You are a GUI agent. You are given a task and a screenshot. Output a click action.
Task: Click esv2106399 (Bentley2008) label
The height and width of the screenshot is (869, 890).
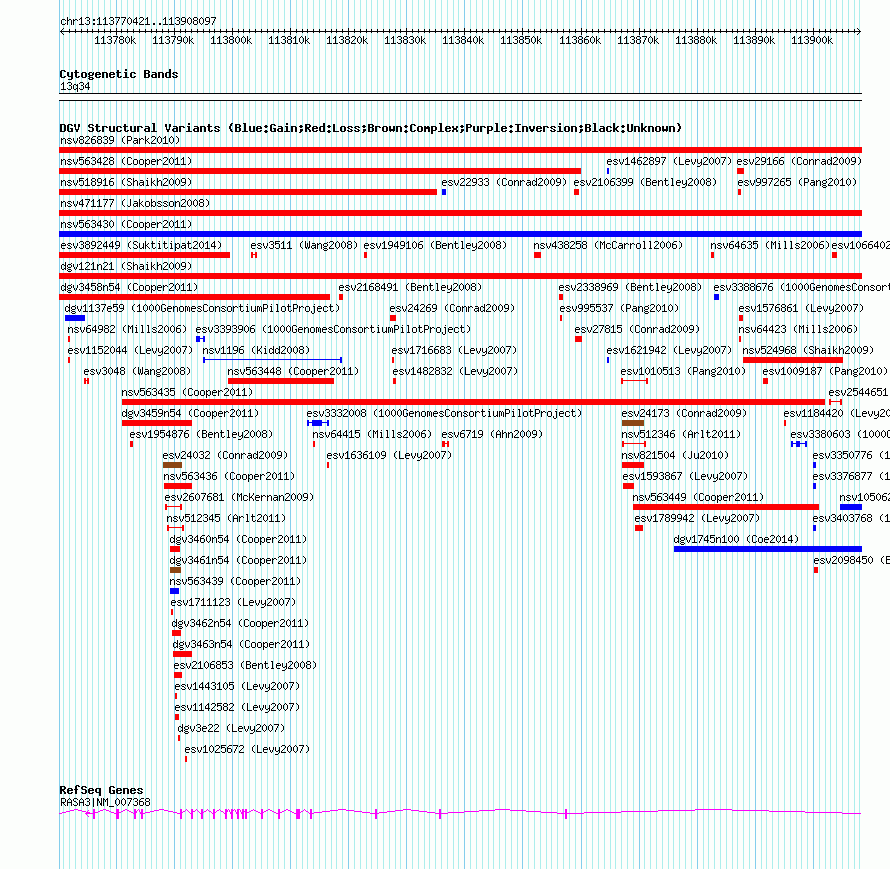[645, 182]
